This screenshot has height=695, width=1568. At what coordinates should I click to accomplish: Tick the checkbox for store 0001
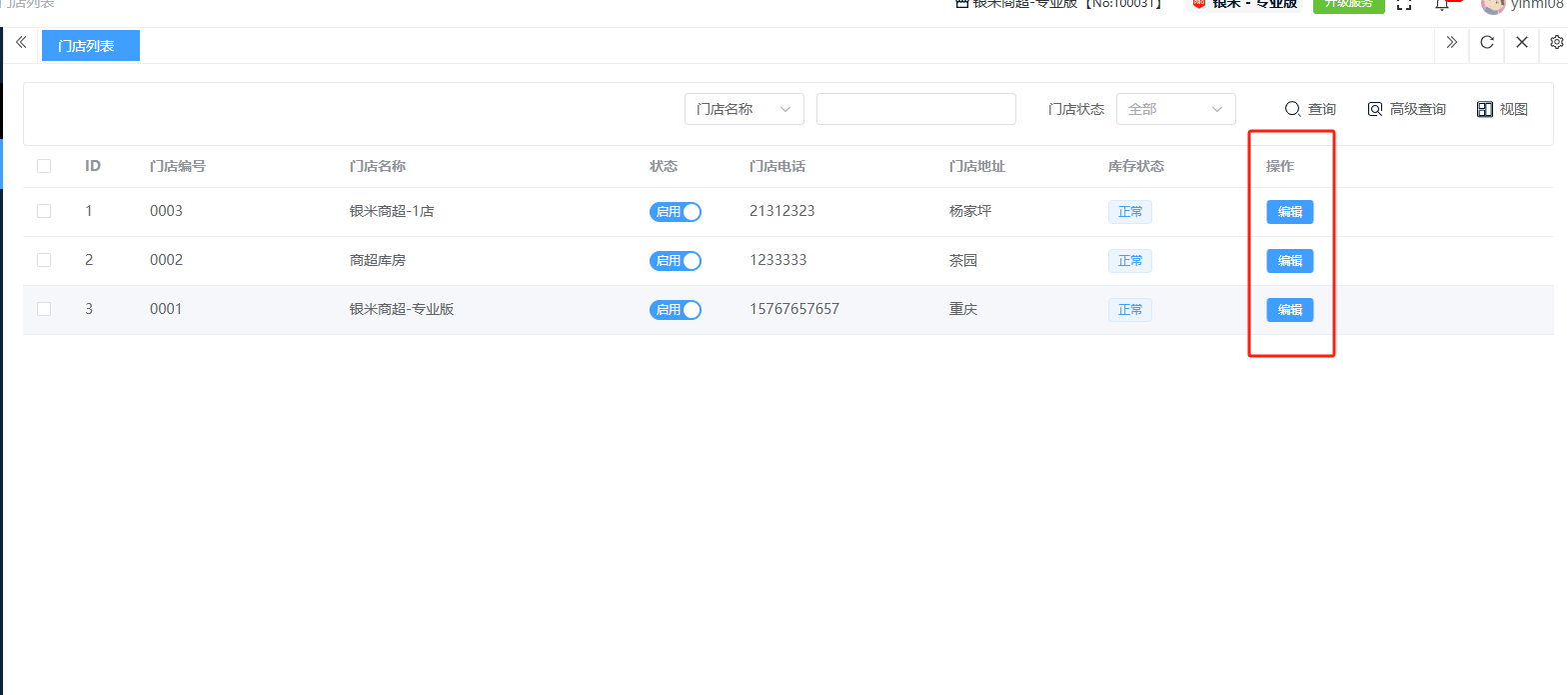point(44,309)
